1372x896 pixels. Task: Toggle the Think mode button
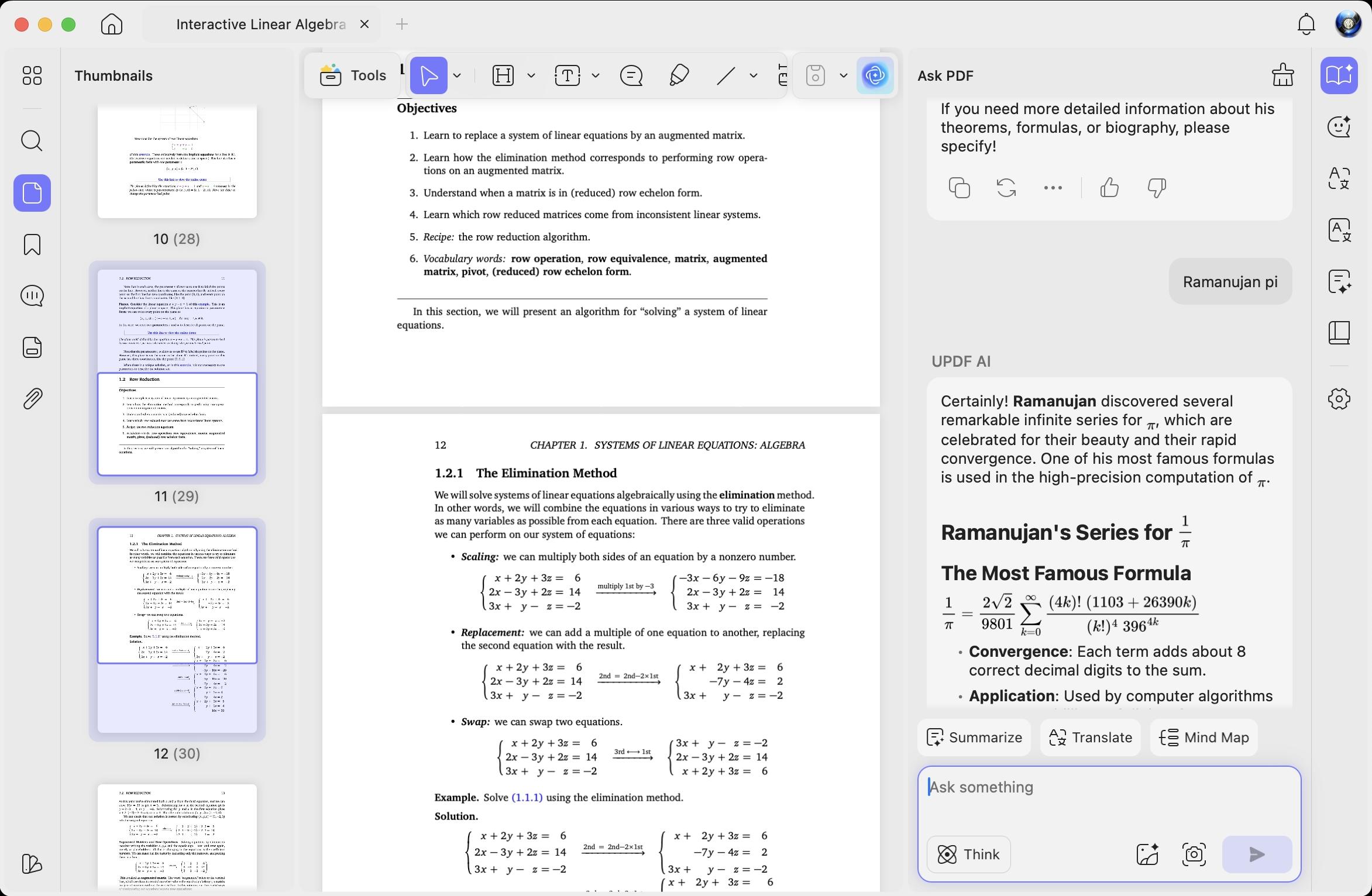coord(968,854)
